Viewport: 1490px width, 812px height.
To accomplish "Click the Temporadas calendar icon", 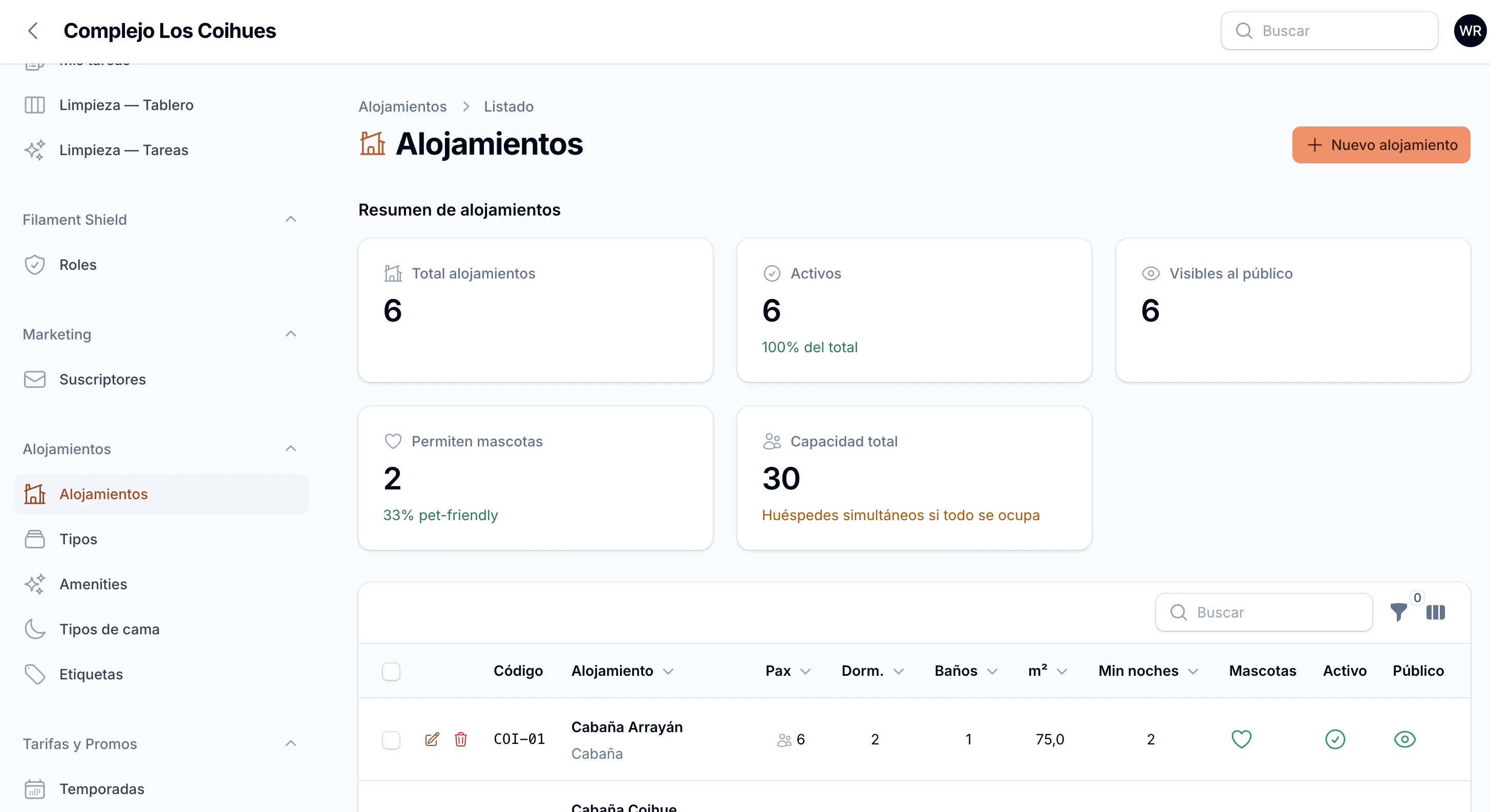I will pyautogui.click(x=35, y=788).
